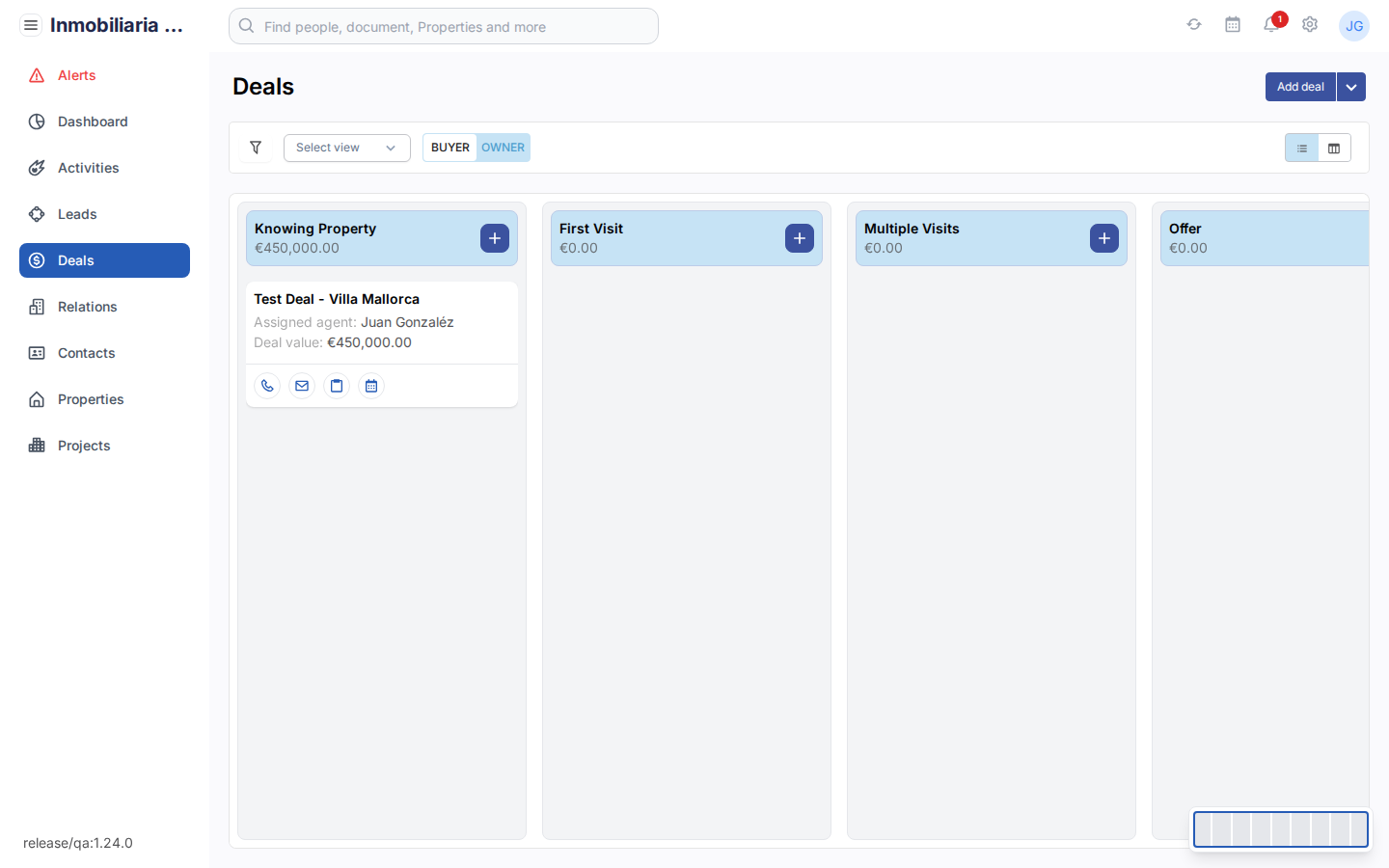
Task: Expand the Add deal dropdown arrow
Action: (1351, 86)
